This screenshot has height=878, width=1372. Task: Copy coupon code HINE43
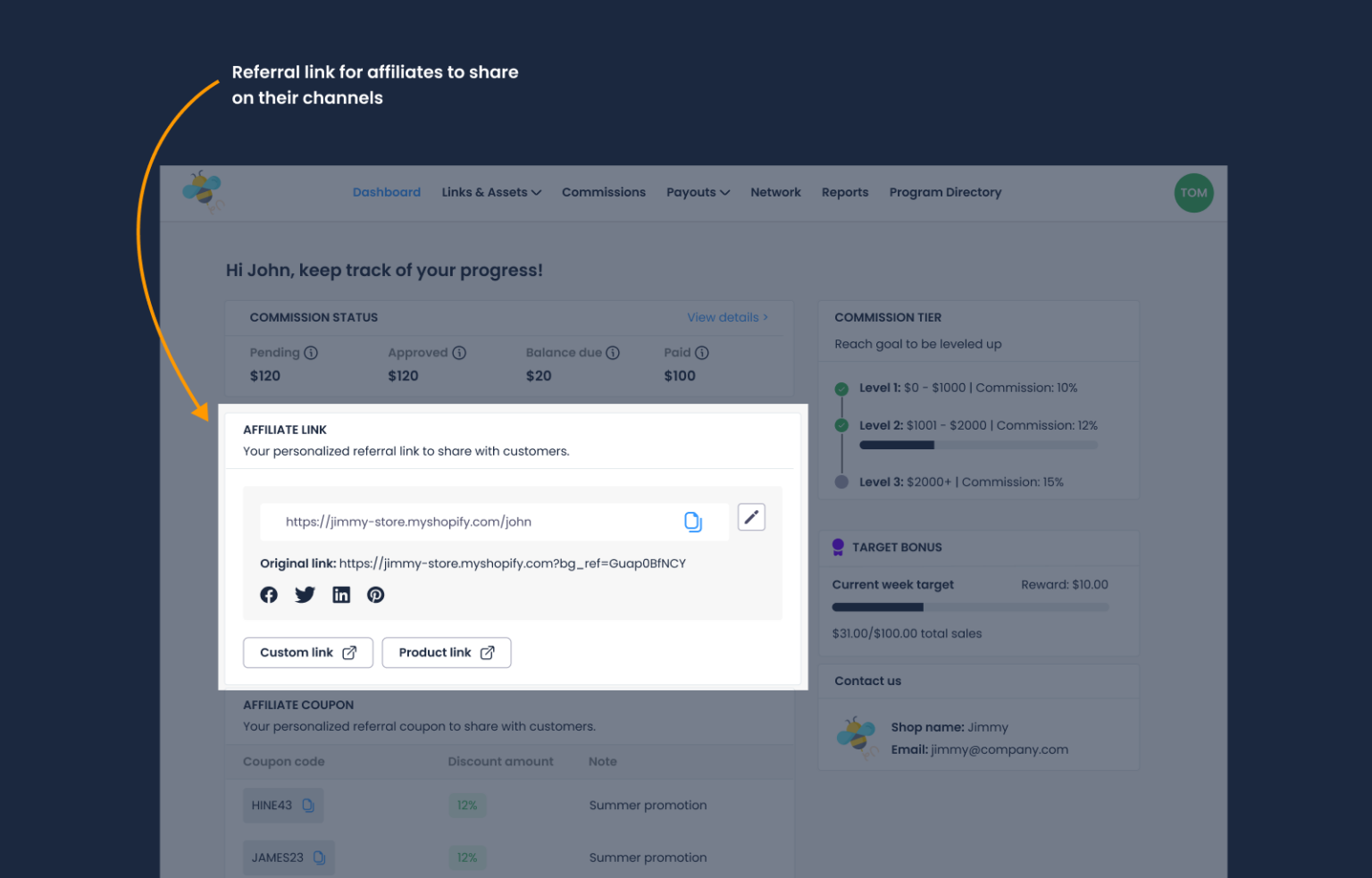click(310, 805)
